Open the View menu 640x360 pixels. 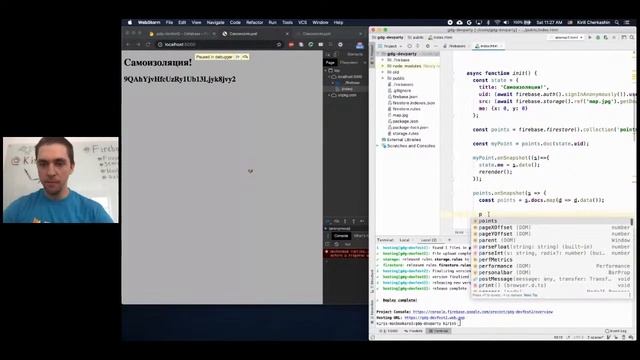pyautogui.click(x=196, y=22)
